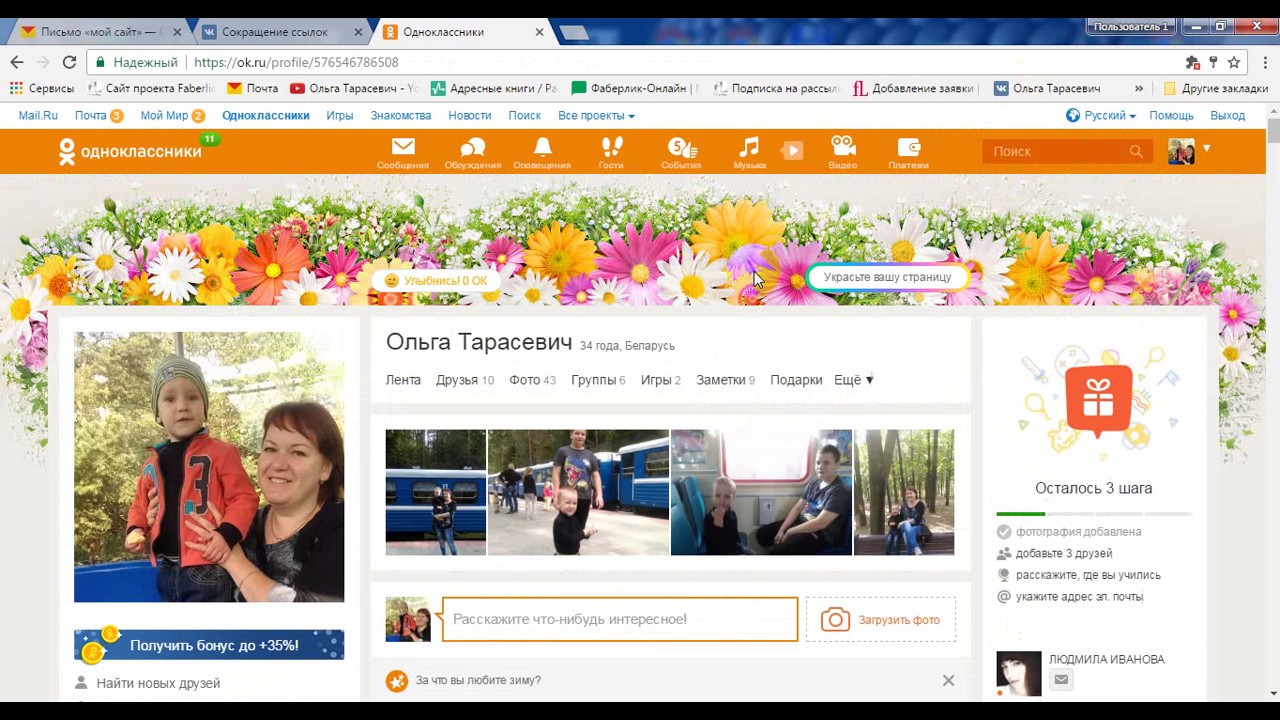1280x720 pixels.
Task: Click the browser back arrow
Action: [x=16, y=62]
